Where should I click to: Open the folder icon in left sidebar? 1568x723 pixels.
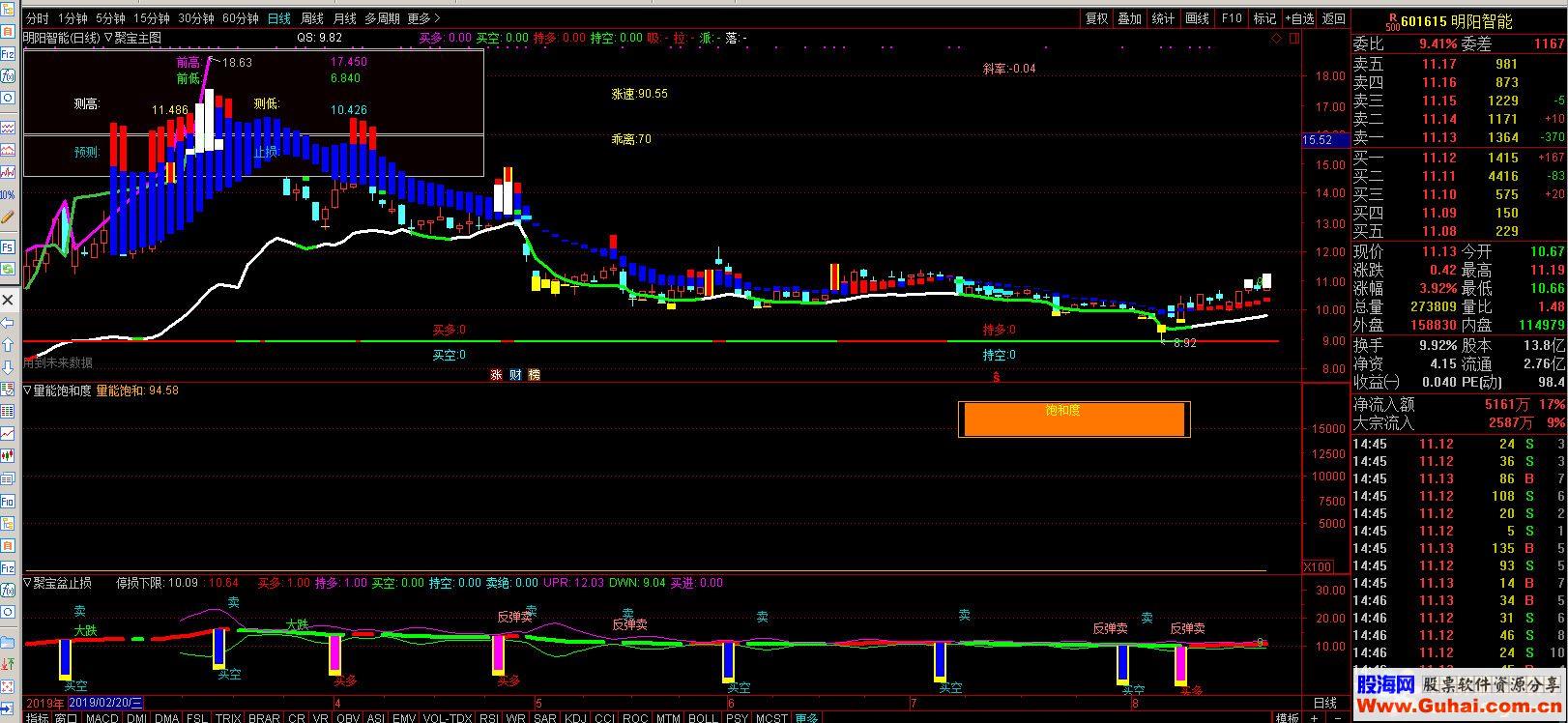[8, 642]
